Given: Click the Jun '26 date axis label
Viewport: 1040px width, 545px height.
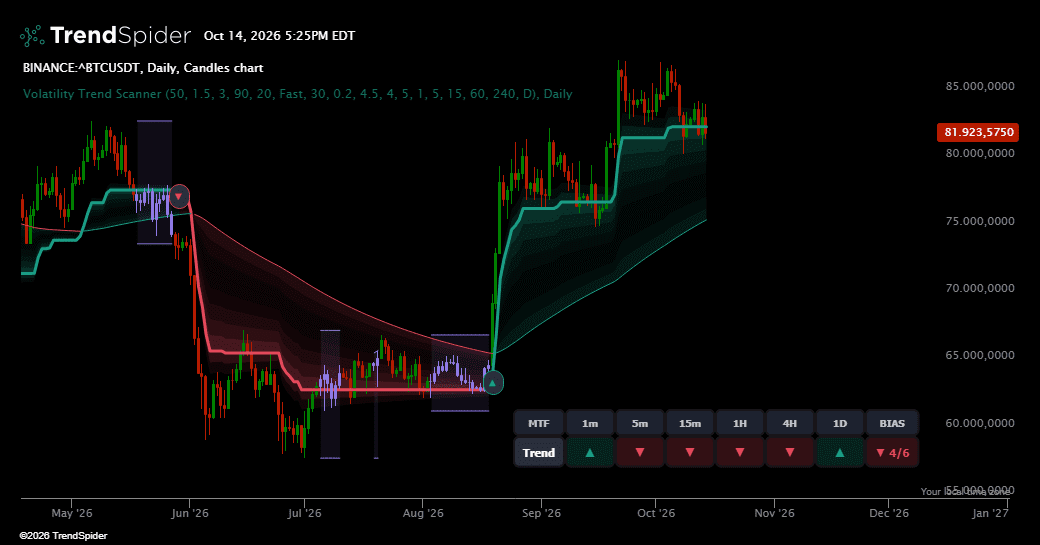Looking at the screenshot, I should point(190,513).
